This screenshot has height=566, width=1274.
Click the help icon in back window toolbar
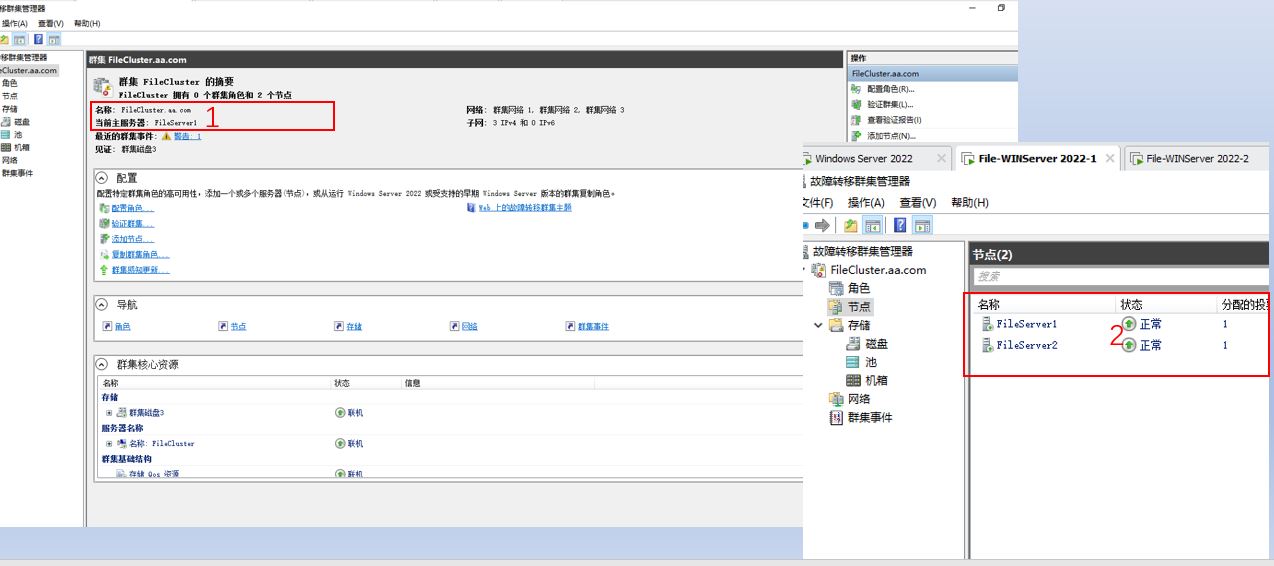[38, 39]
